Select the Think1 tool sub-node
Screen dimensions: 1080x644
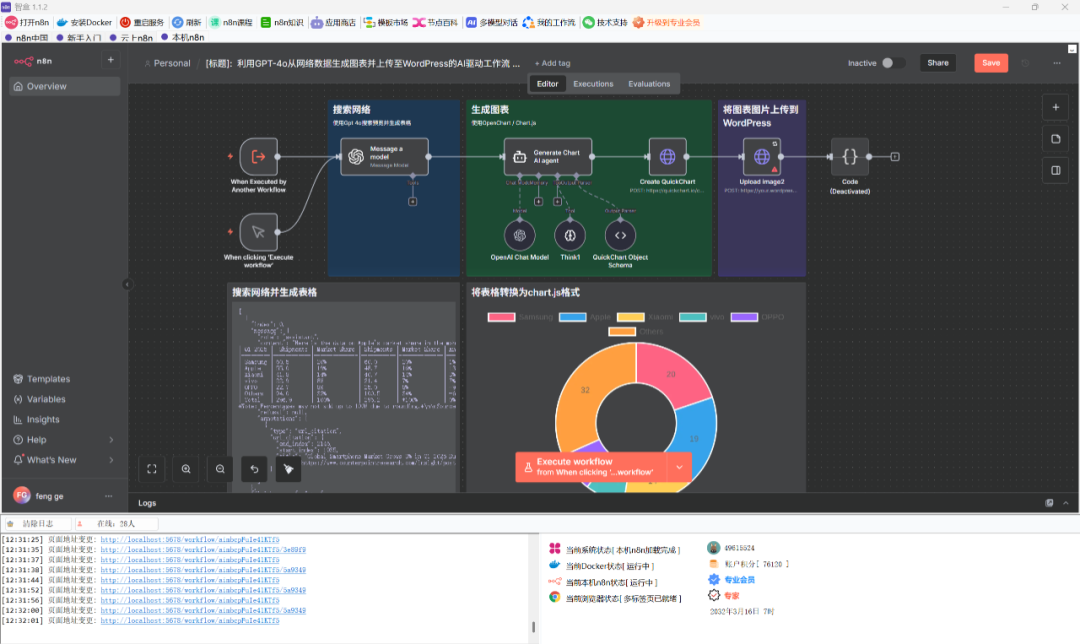click(x=570, y=236)
